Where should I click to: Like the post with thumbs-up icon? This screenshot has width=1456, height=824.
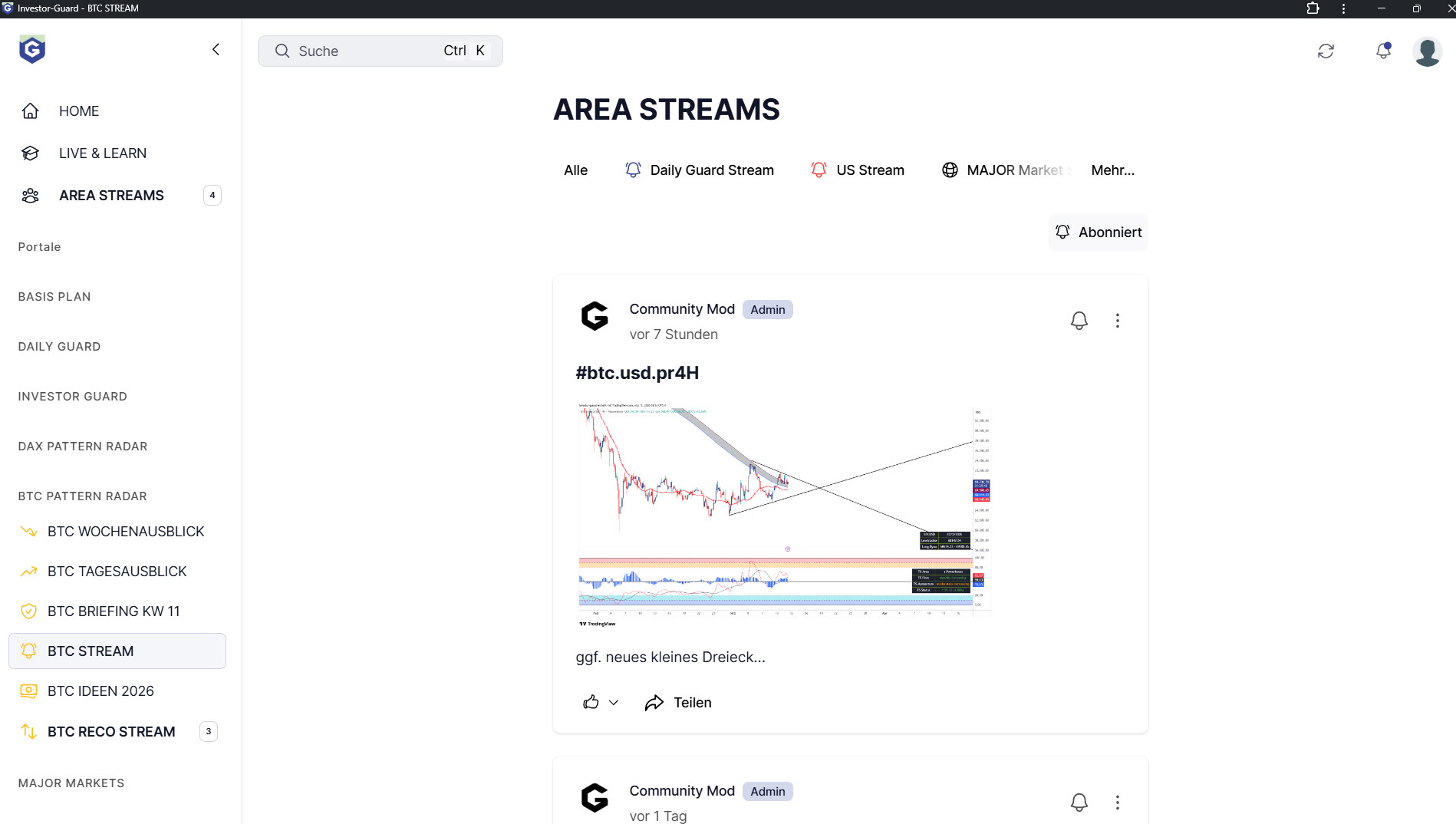(x=591, y=703)
